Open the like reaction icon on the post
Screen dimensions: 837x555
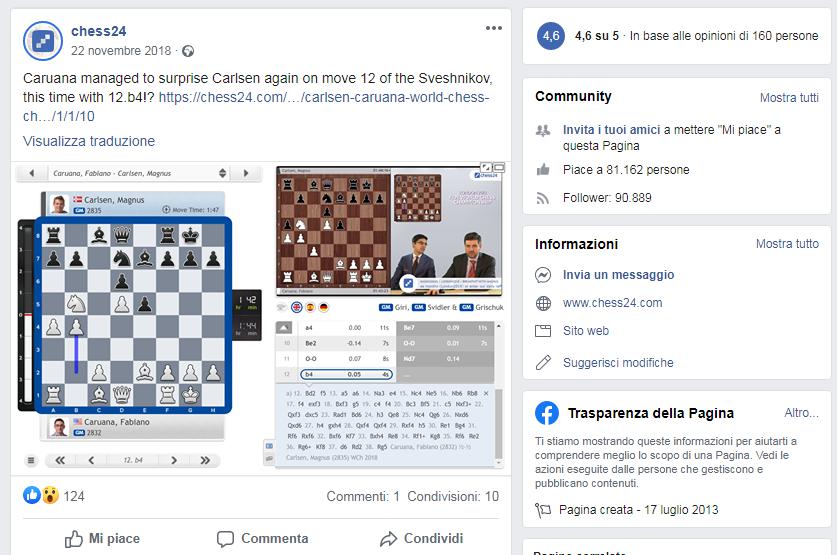(x=31, y=495)
